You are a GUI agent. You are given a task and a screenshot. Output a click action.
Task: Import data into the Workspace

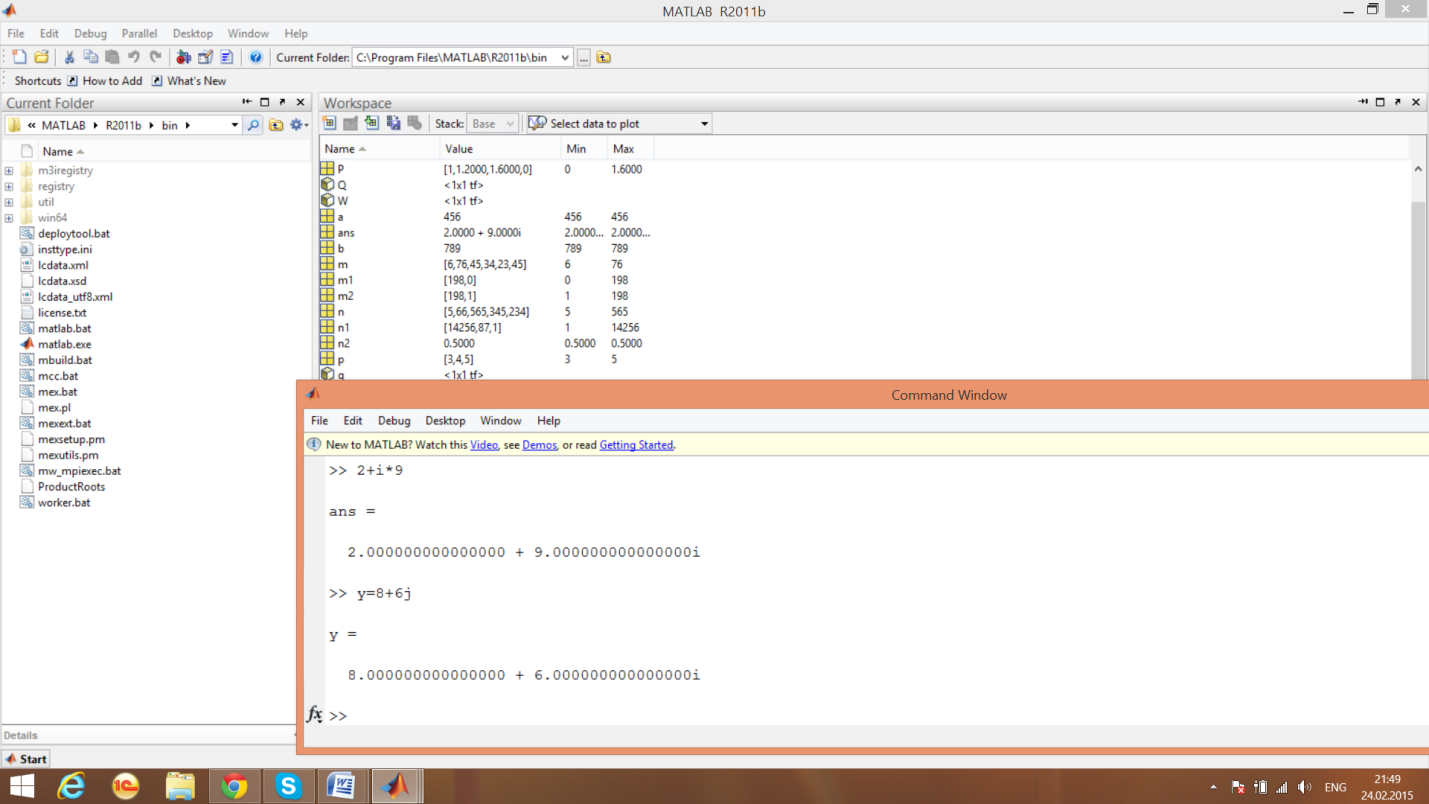point(372,123)
